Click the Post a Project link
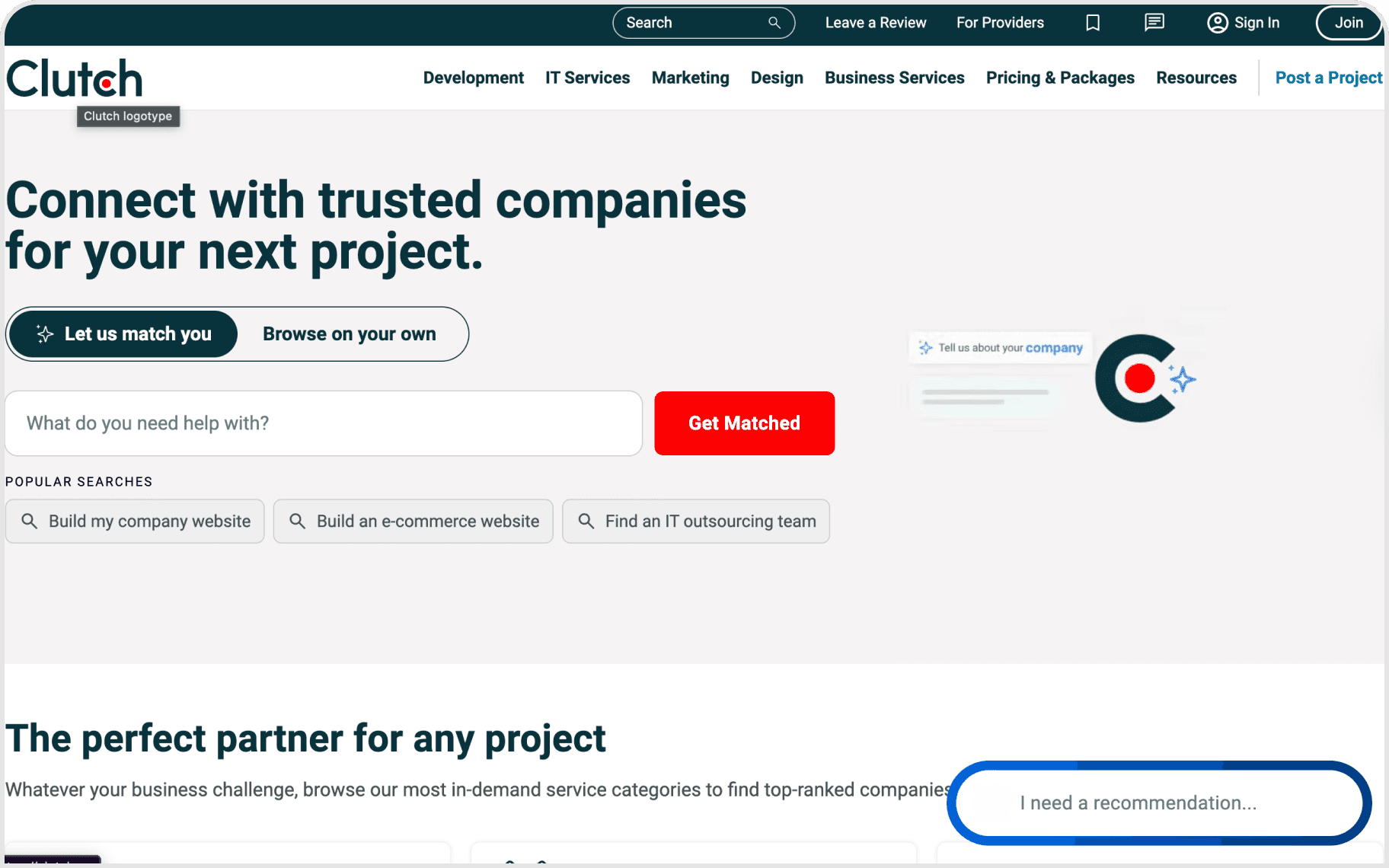 (x=1329, y=78)
